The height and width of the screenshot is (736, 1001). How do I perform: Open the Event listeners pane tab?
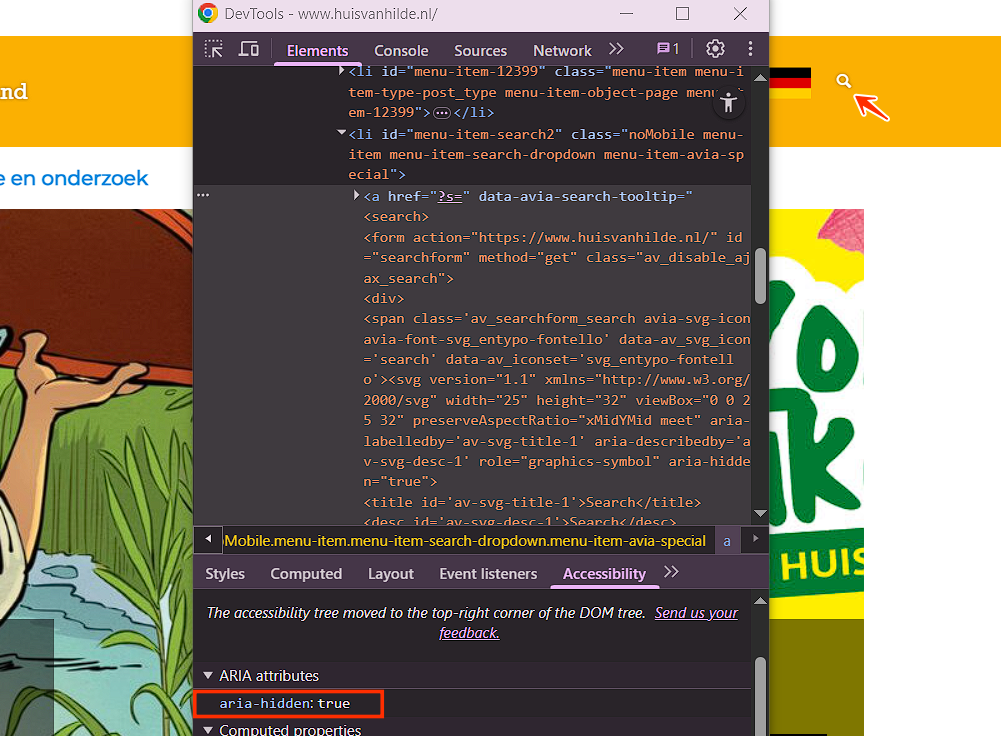(x=486, y=573)
